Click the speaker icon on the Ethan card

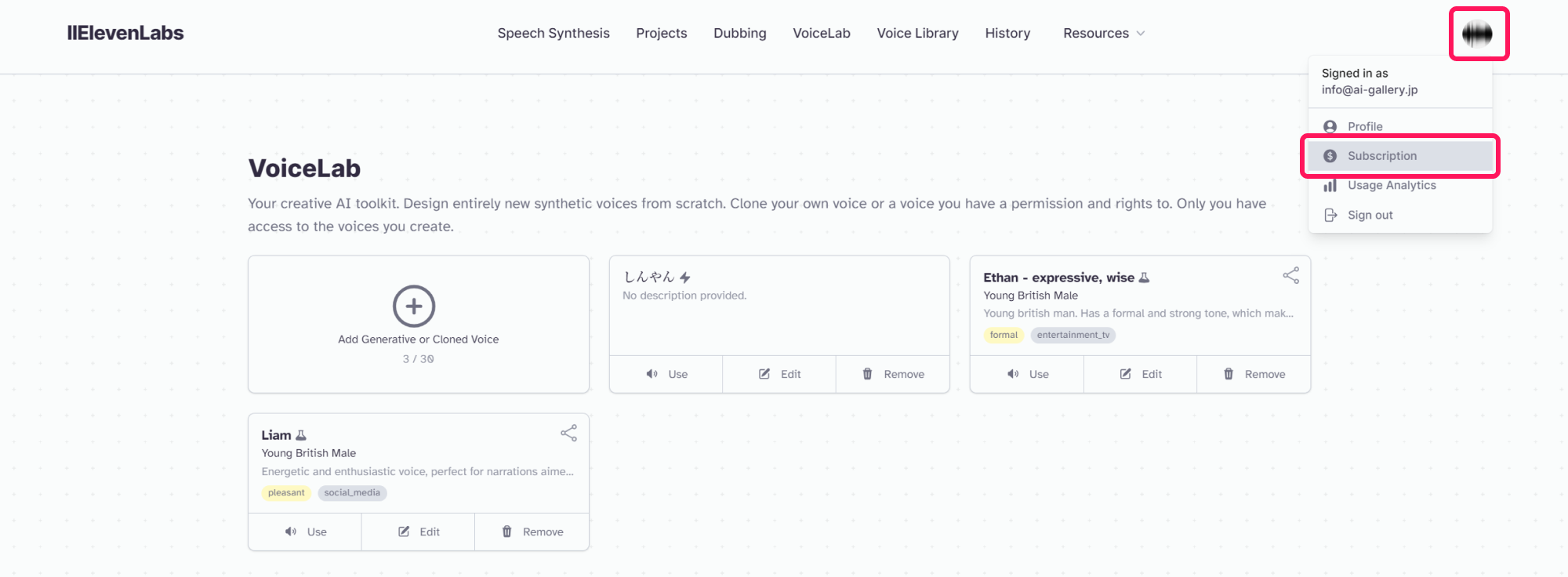[x=1013, y=374]
